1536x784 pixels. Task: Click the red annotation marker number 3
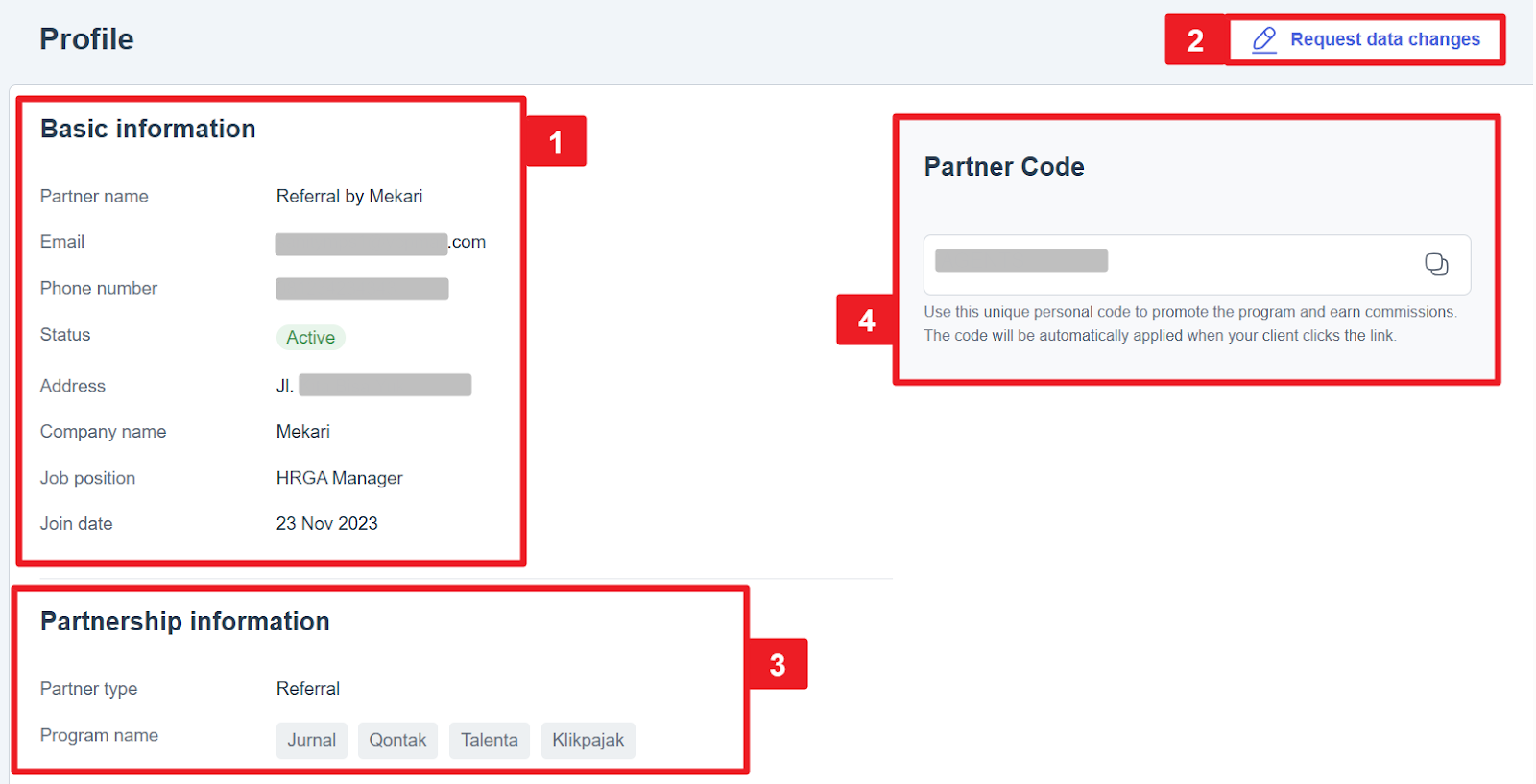[777, 664]
